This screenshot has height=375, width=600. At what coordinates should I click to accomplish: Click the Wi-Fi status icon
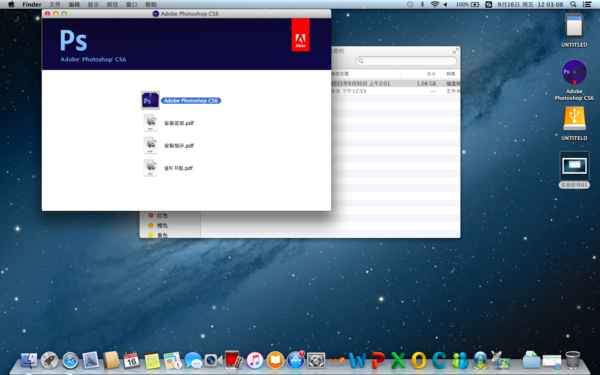point(434,5)
